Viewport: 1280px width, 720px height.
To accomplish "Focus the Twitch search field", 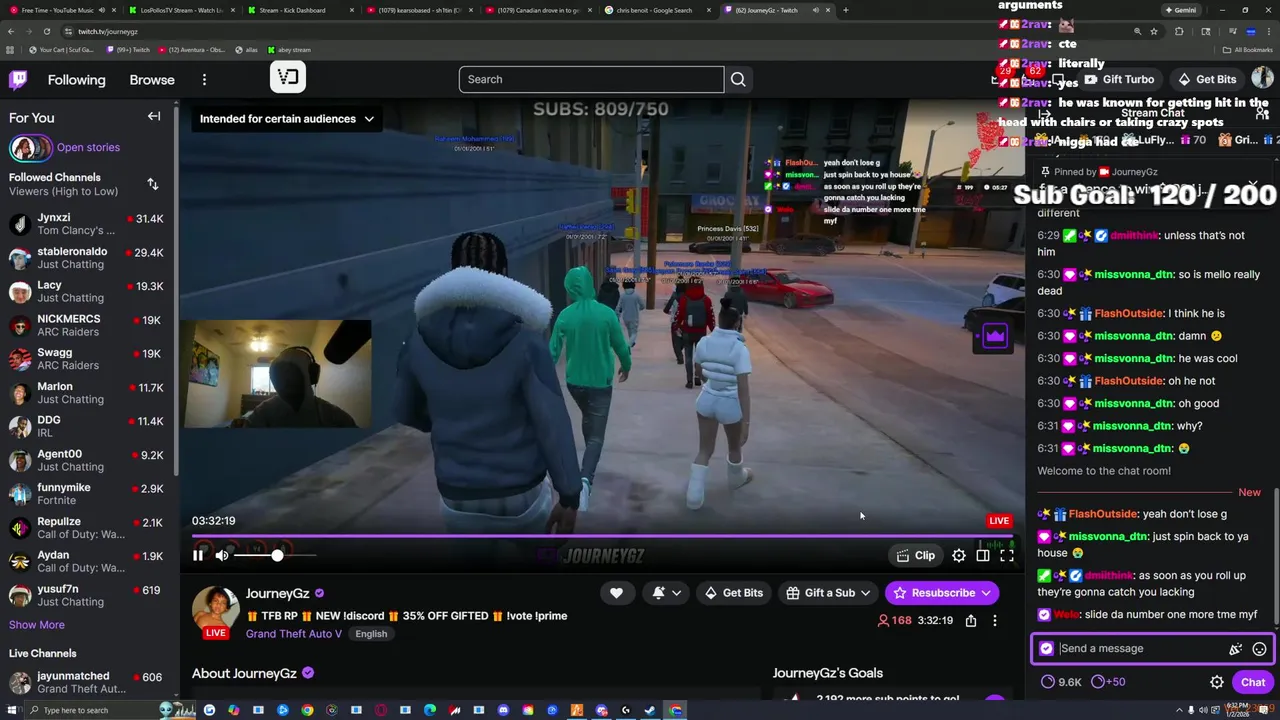I will click(591, 79).
